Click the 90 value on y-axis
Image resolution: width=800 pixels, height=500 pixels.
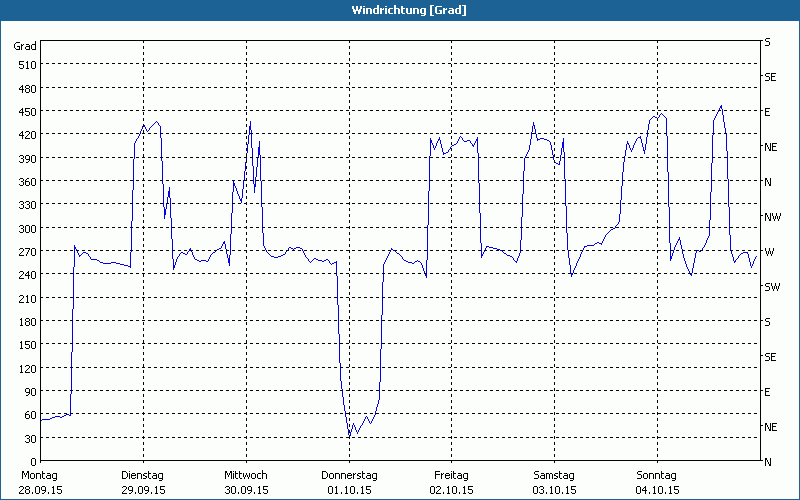(x=30, y=392)
